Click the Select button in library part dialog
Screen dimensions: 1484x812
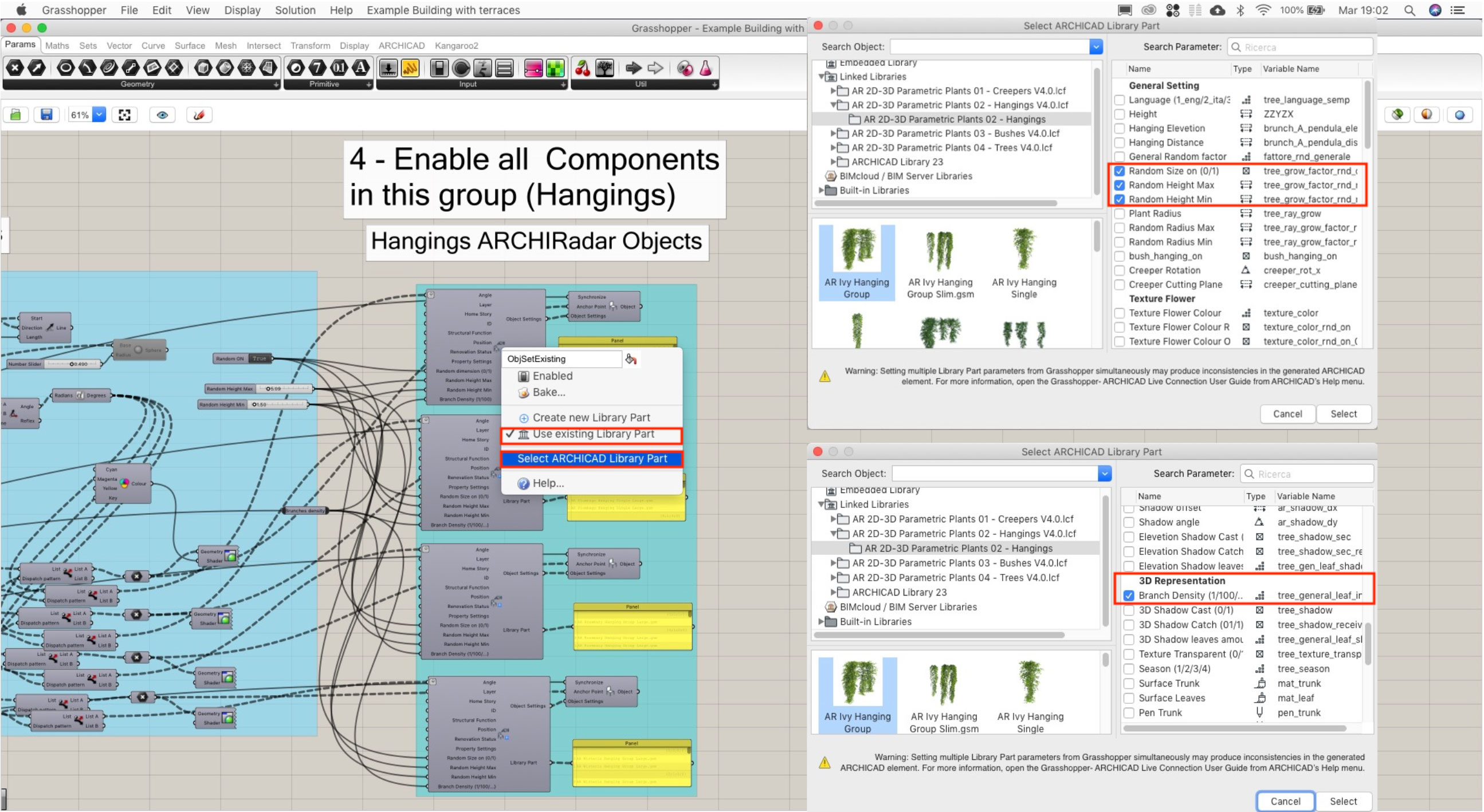pyautogui.click(x=1344, y=413)
